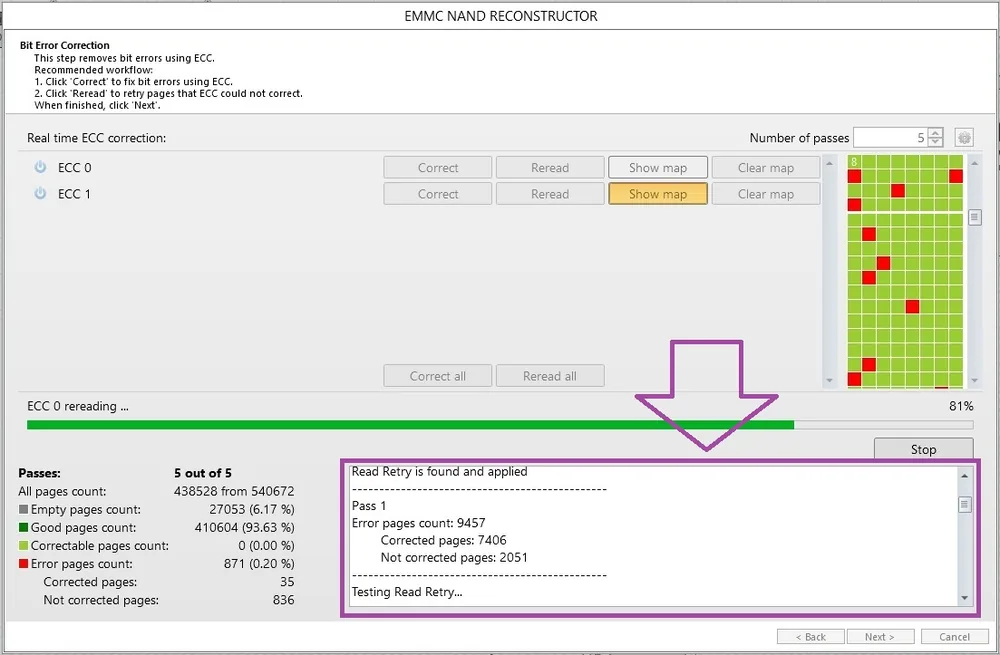Click the light green Correctable pages swatch
This screenshot has height=655, width=1000.
pos(24,545)
